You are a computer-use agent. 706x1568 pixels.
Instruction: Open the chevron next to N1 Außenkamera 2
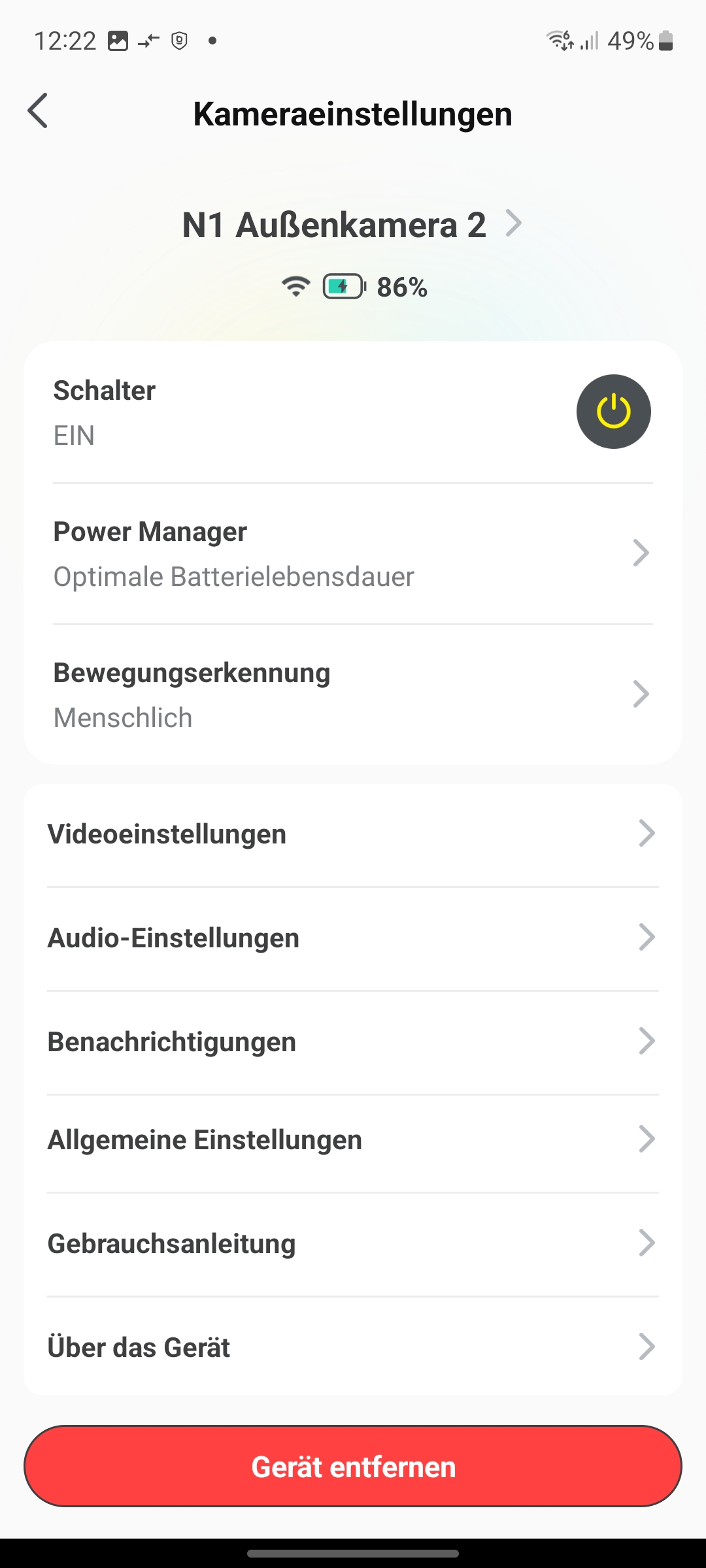[x=514, y=223]
